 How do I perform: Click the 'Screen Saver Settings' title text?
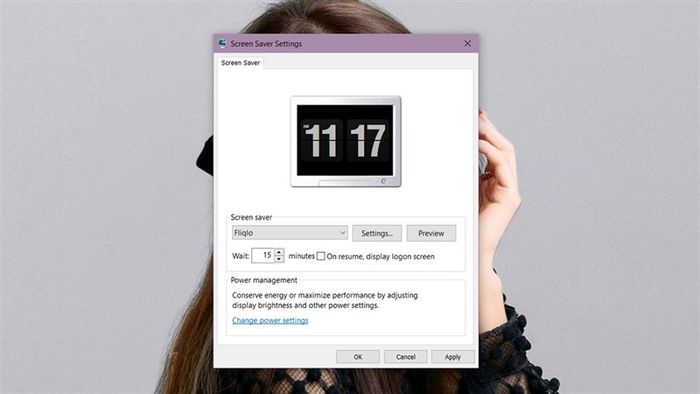pyautogui.click(x=266, y=44)
